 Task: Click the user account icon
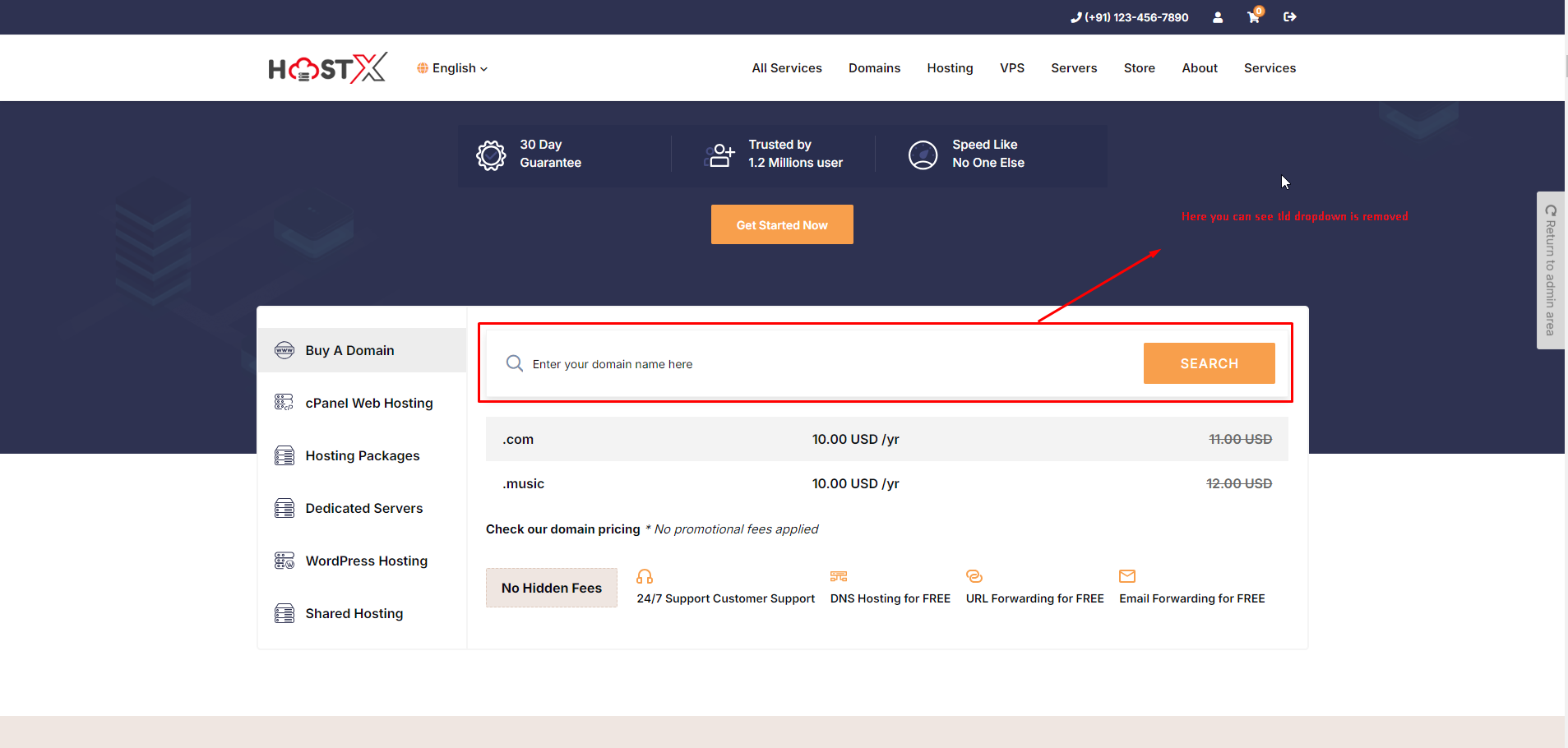pyautogui.click(x=1218, y=17)
